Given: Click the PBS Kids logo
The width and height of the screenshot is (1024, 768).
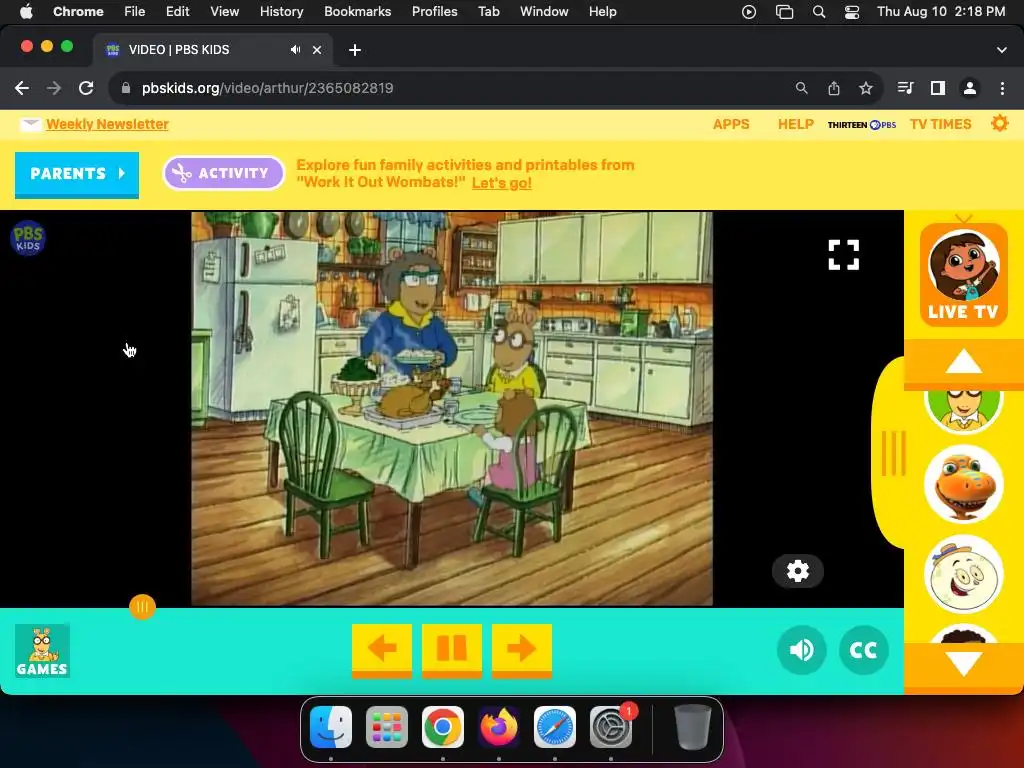Looking at the screenshot, I should [x=27, y=238].
